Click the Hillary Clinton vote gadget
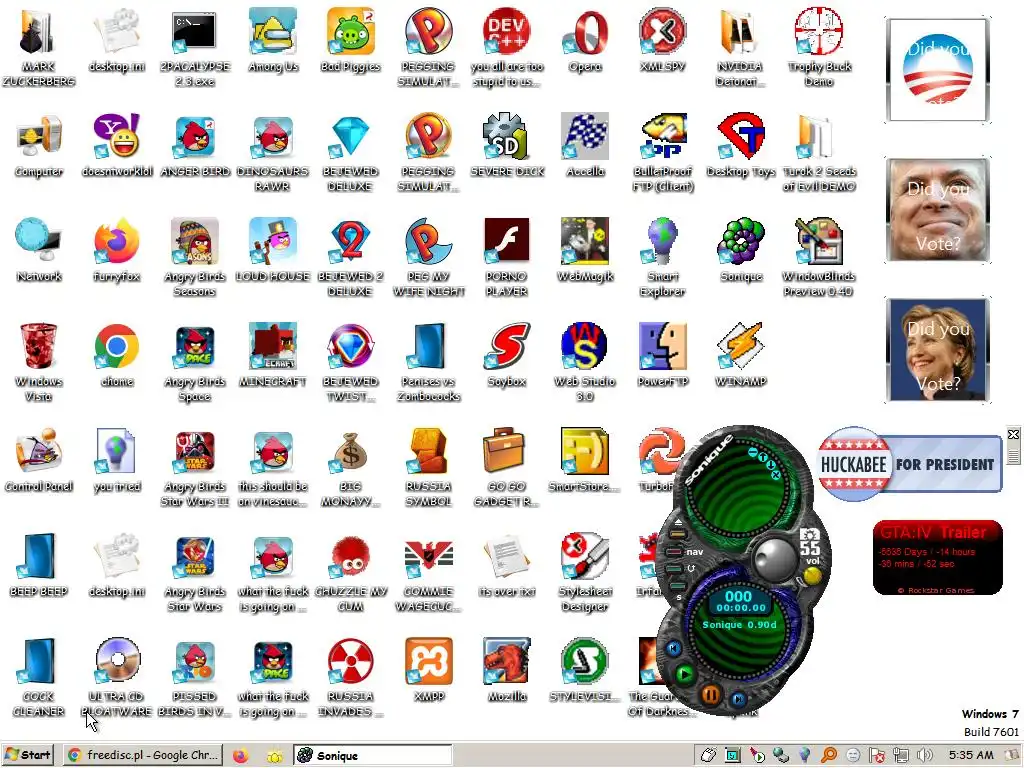Image resolution: width=1024 pixels, height=768 pixels. tap(938, 349)
